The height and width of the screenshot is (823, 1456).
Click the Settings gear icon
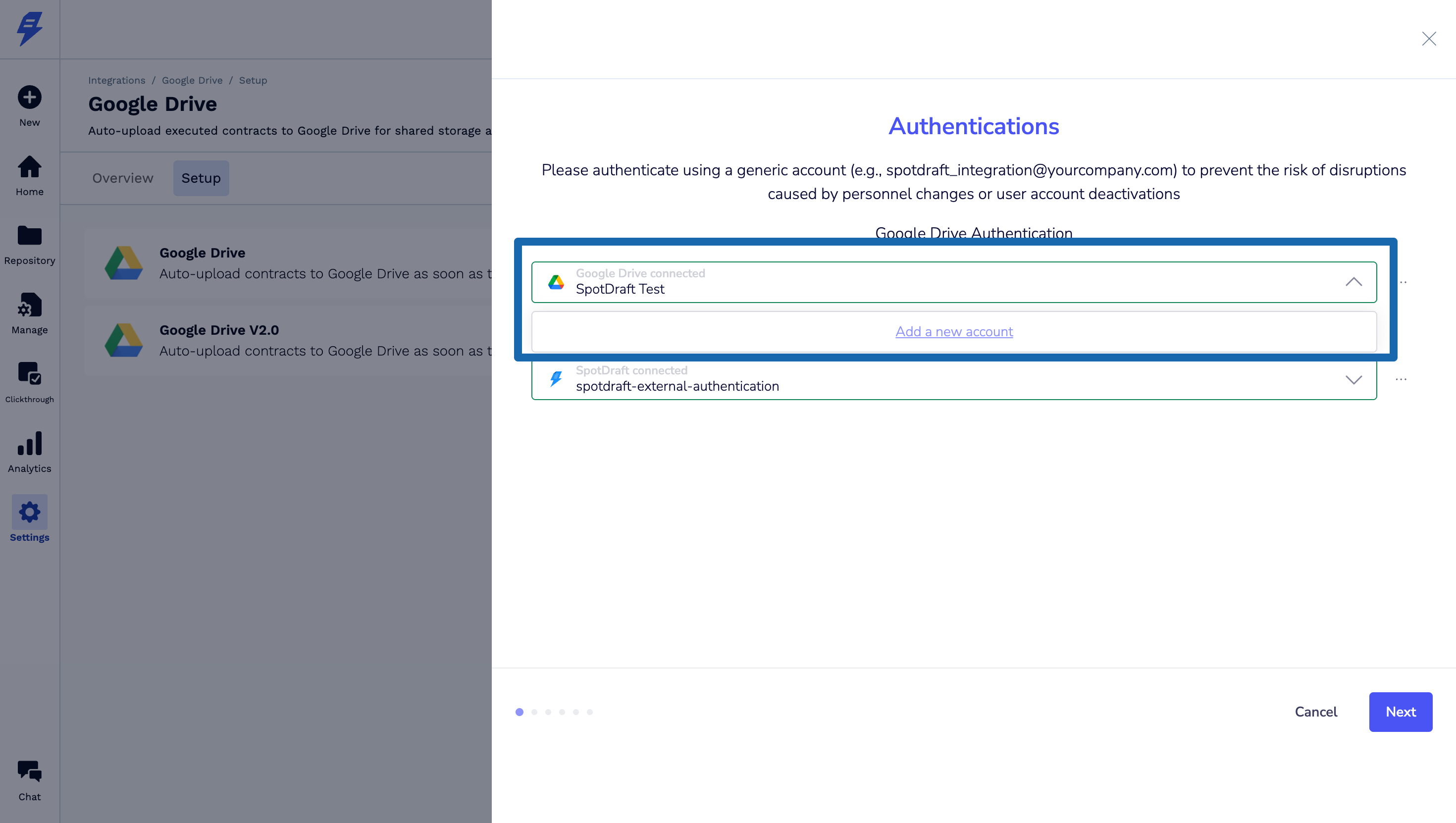[x=29, y=512]
